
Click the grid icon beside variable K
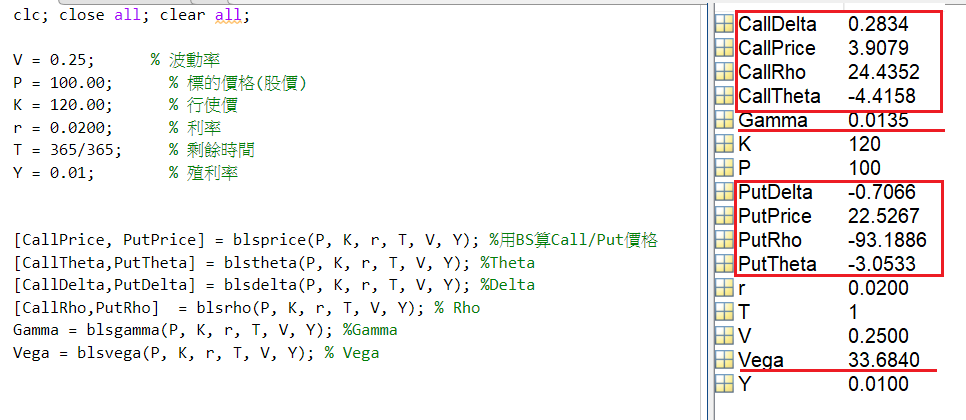(725, 144)
